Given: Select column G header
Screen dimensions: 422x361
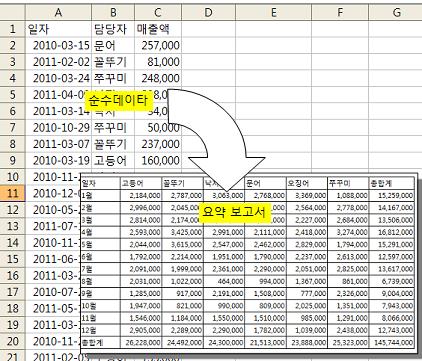Looking at the screenshot, I should tap(395, 13).
